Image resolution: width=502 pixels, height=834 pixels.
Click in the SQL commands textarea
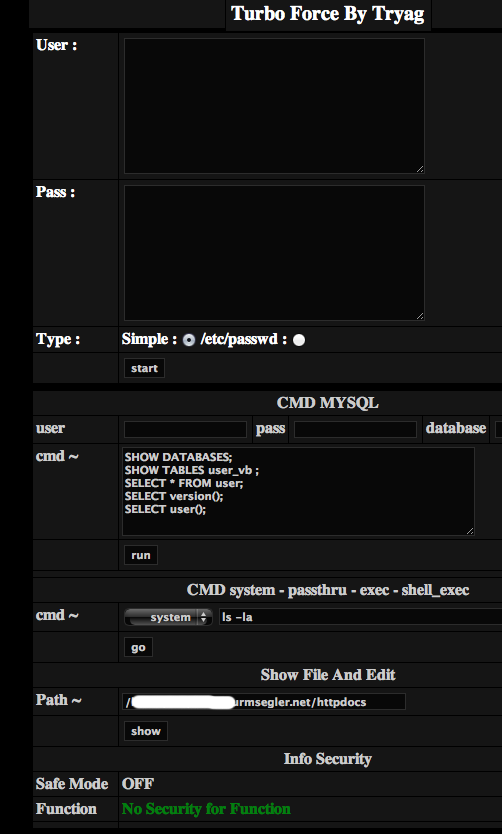[x=298, y=491]
